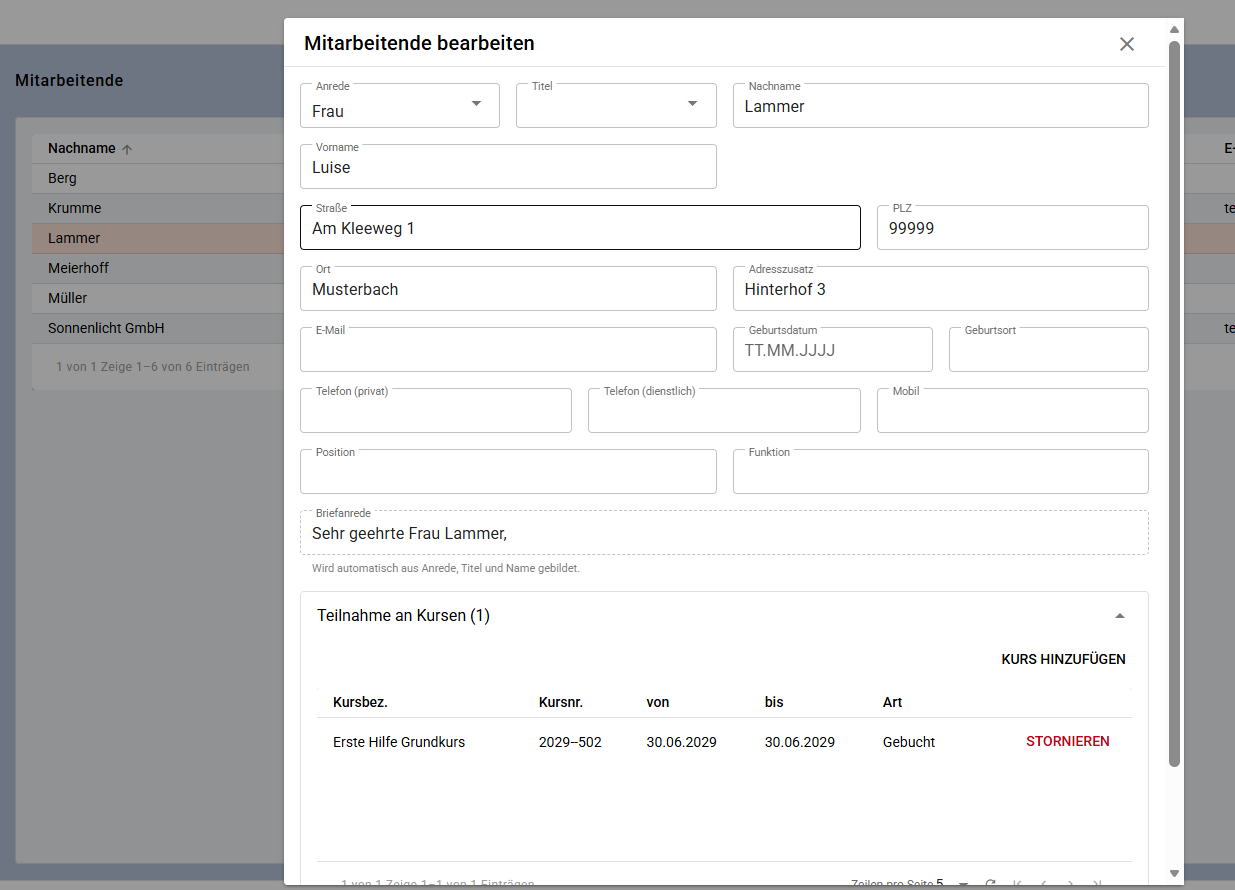This screenshot has width=1235, height=890.
Task: Close the Mitarbeitende bearbeiten dialog
Action: (1127, 44)
